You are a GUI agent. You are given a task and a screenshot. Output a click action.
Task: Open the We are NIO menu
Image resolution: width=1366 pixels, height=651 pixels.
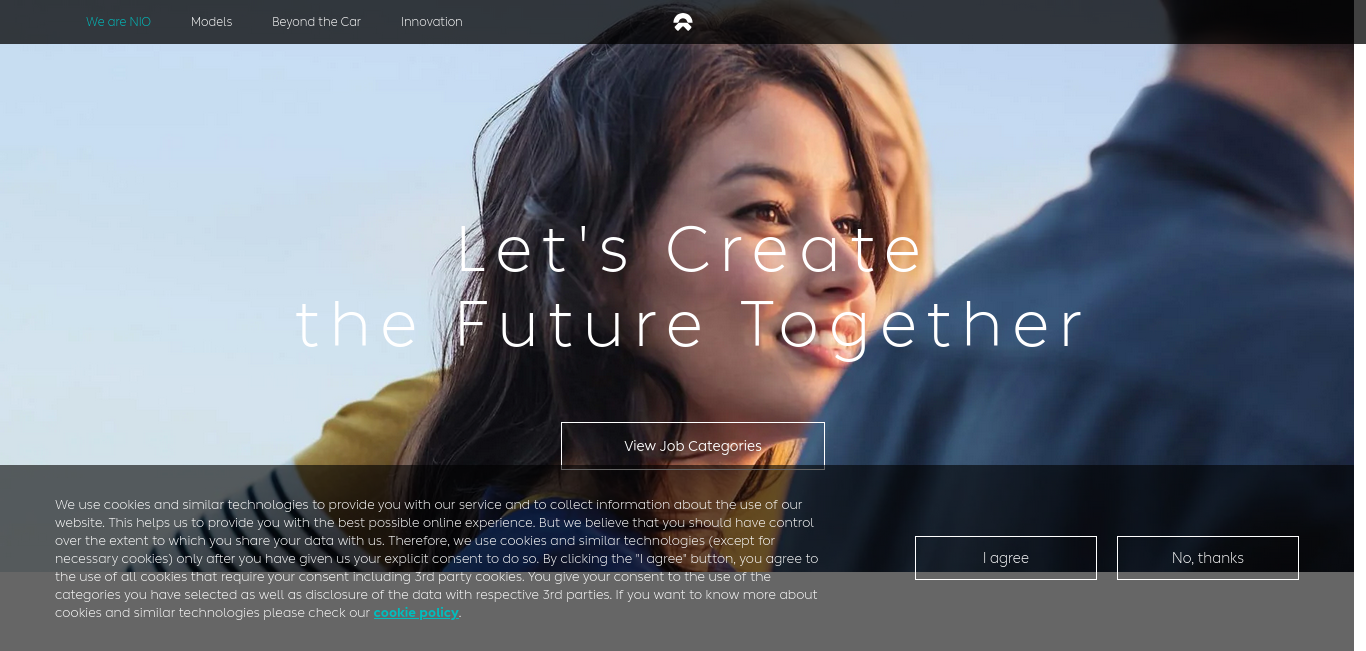[118, 22]
